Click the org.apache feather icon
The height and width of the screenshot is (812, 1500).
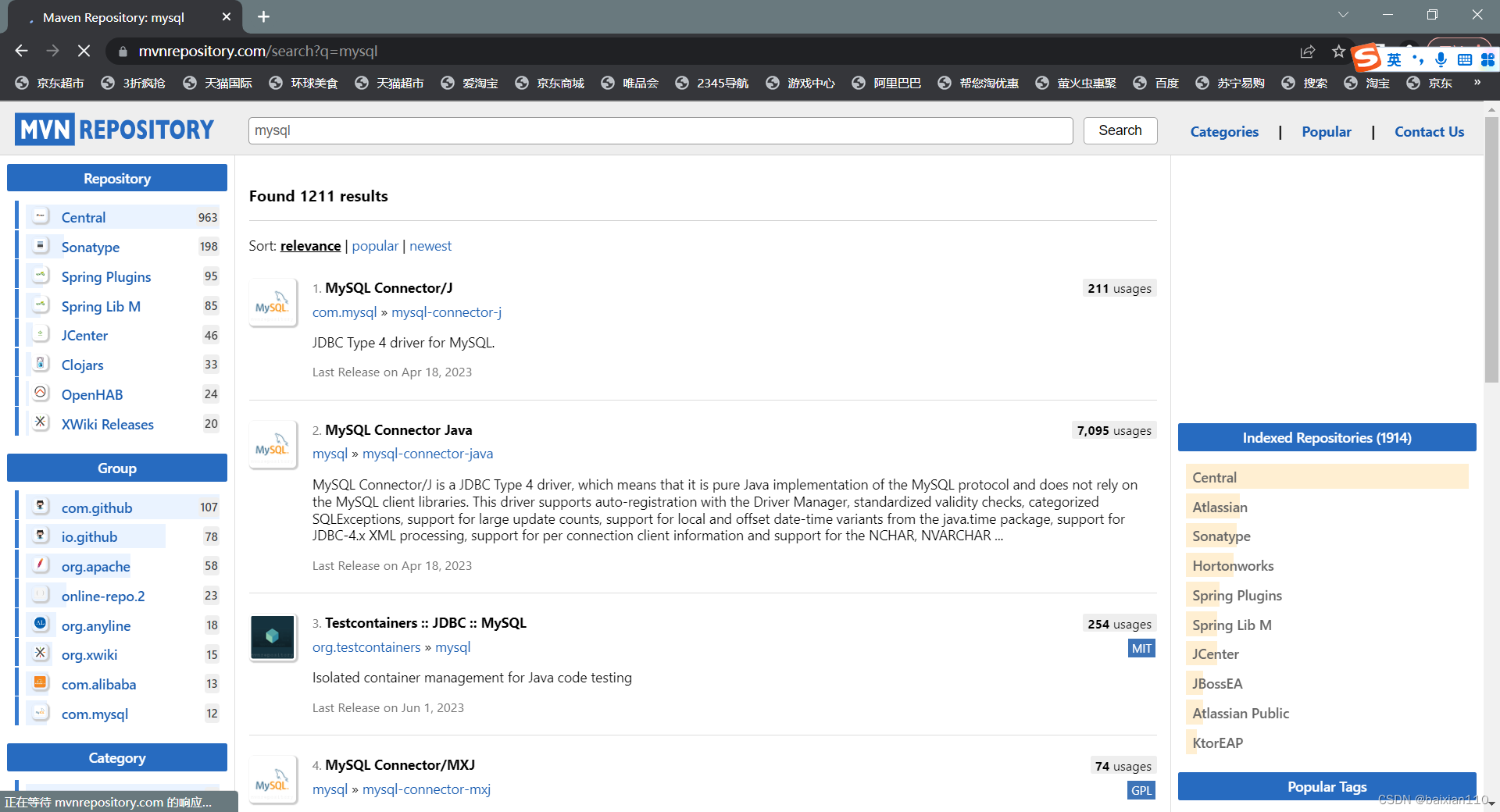(x=41, y=565)
